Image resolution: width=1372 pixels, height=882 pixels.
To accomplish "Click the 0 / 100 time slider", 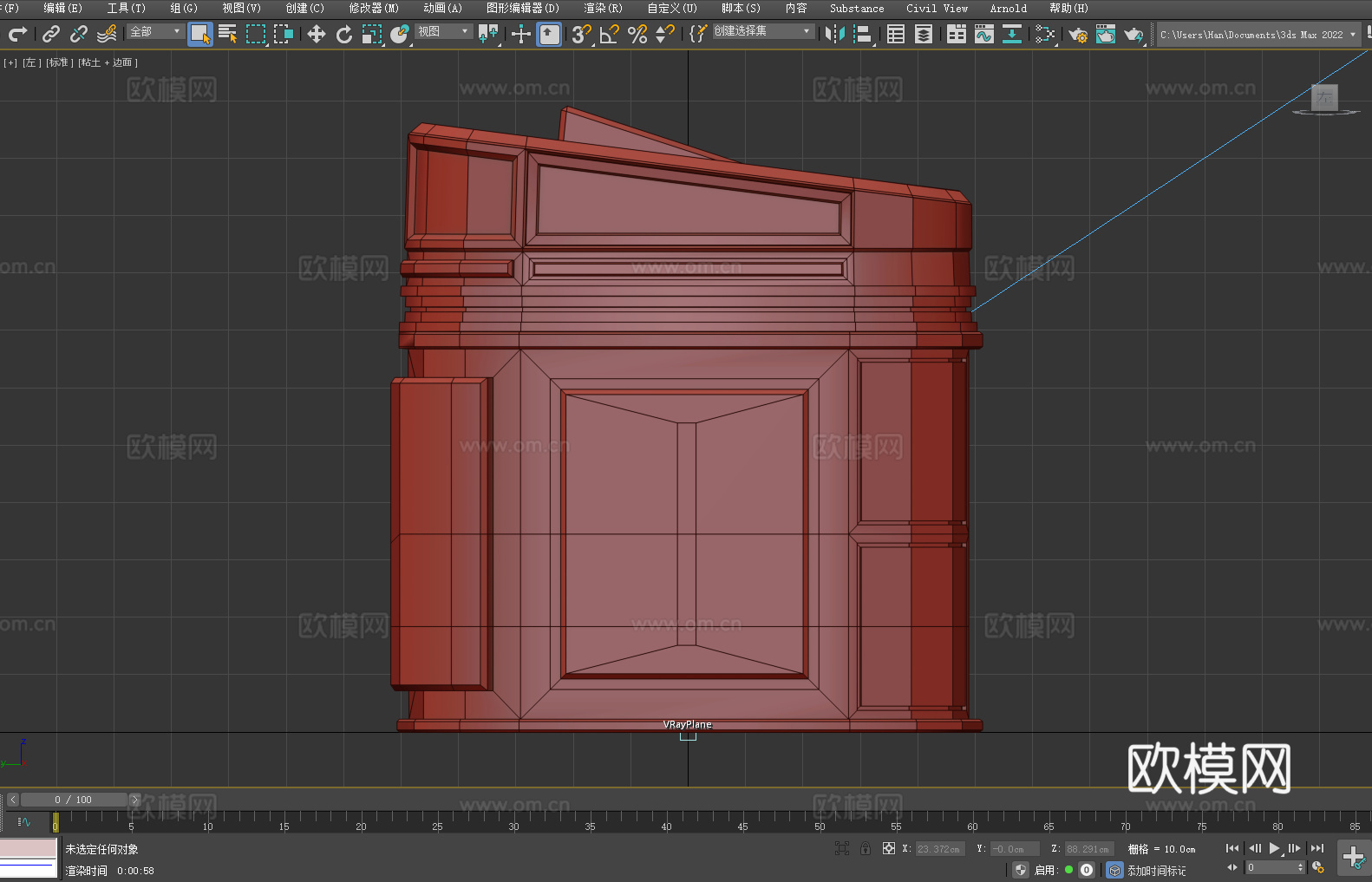I will tap(74, 800).
